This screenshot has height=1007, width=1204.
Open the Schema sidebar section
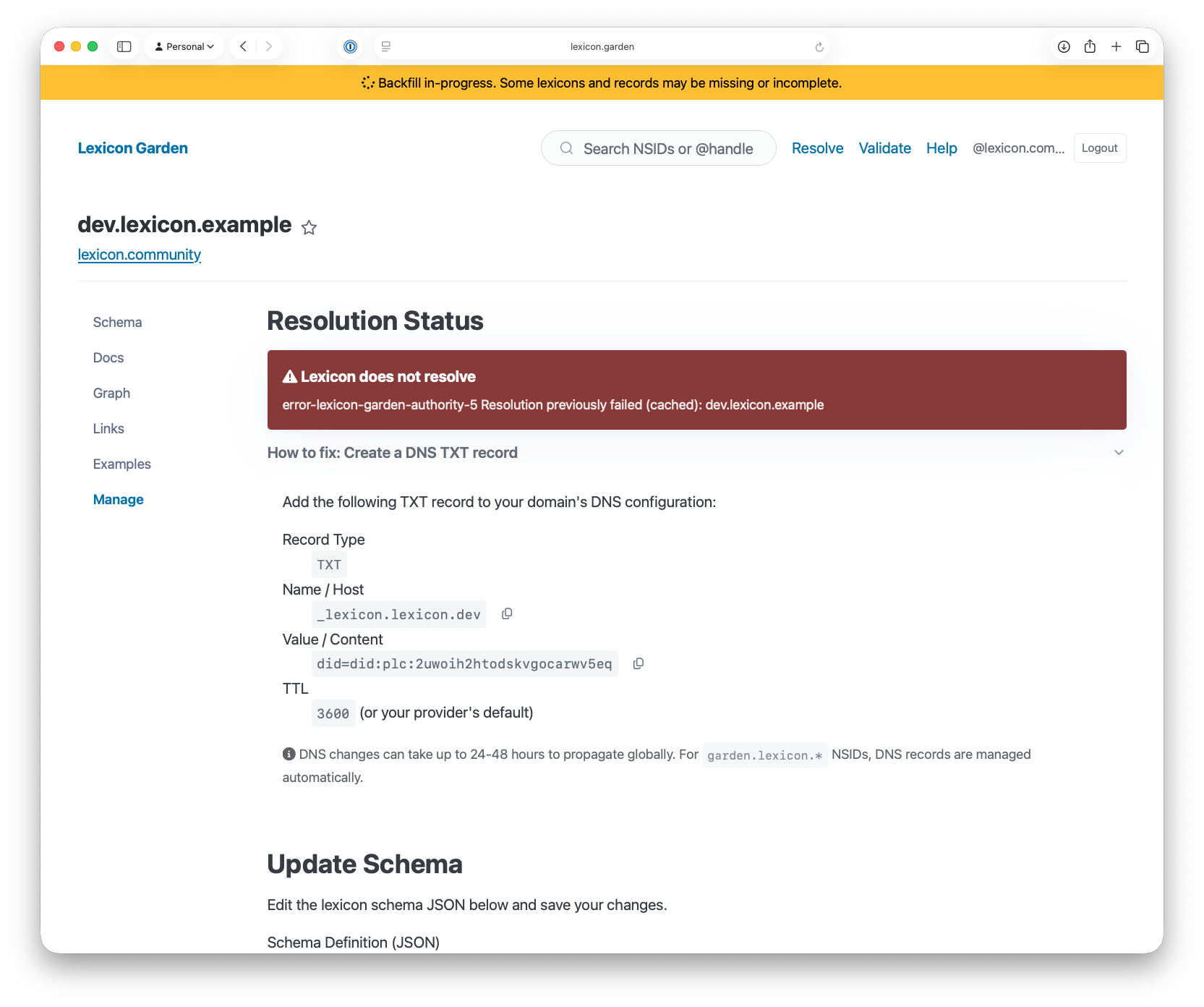[x=117, y=323]
